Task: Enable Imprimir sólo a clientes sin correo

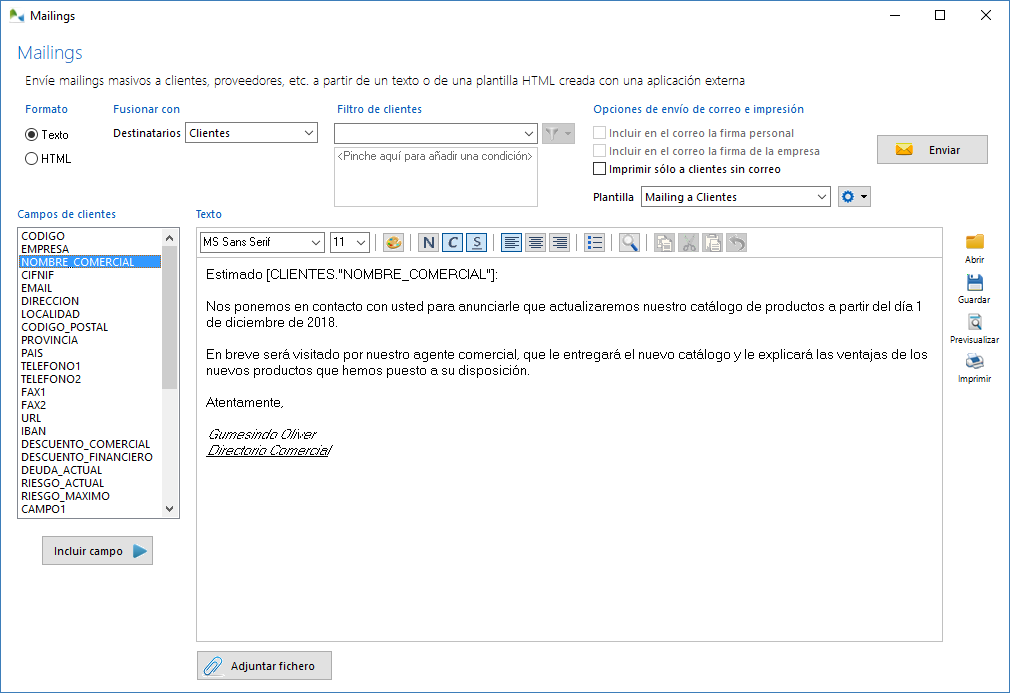Action: (x=600, y=169)
